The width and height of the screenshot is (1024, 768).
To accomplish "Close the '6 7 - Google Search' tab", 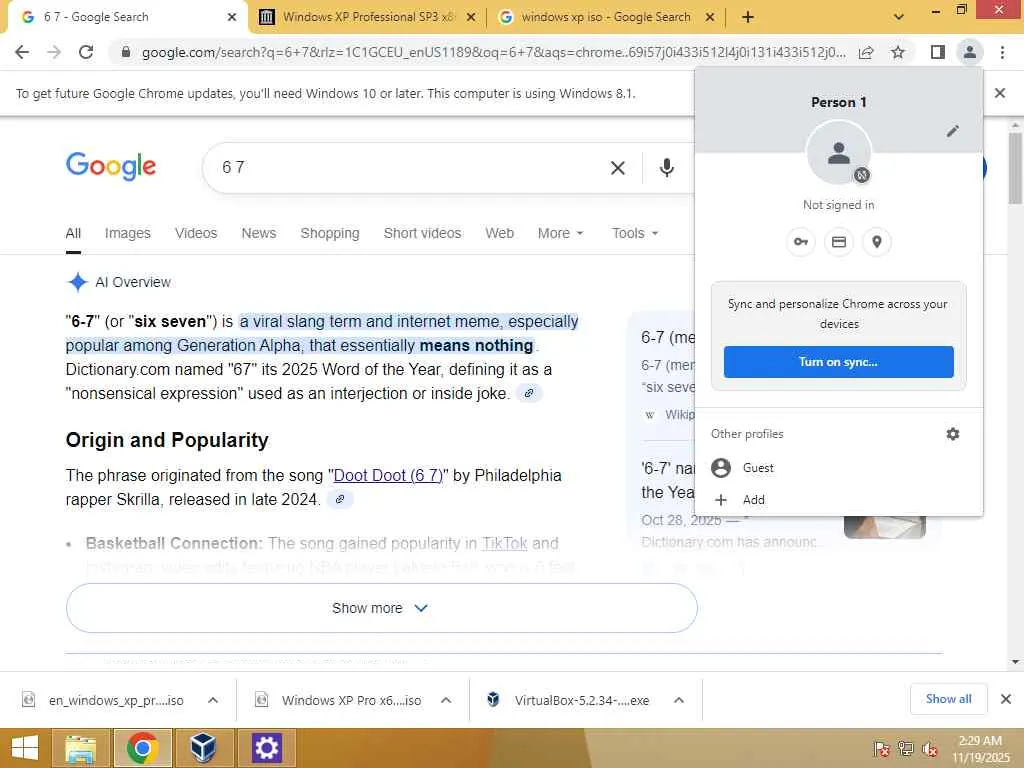I will pos(232,17).
